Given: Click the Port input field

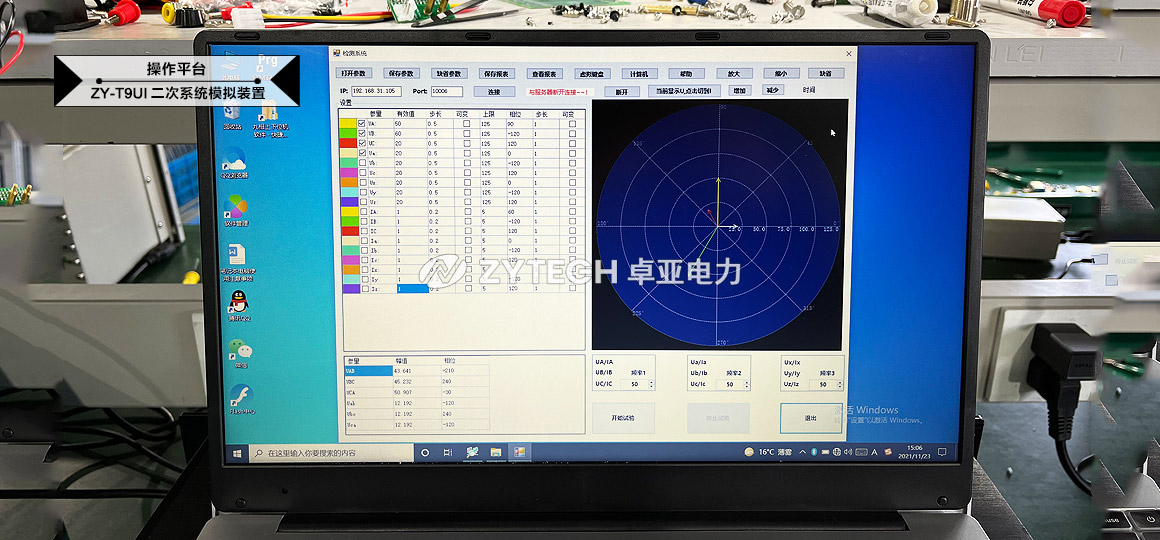Looking at the screenshot, I should coord(447,92).
